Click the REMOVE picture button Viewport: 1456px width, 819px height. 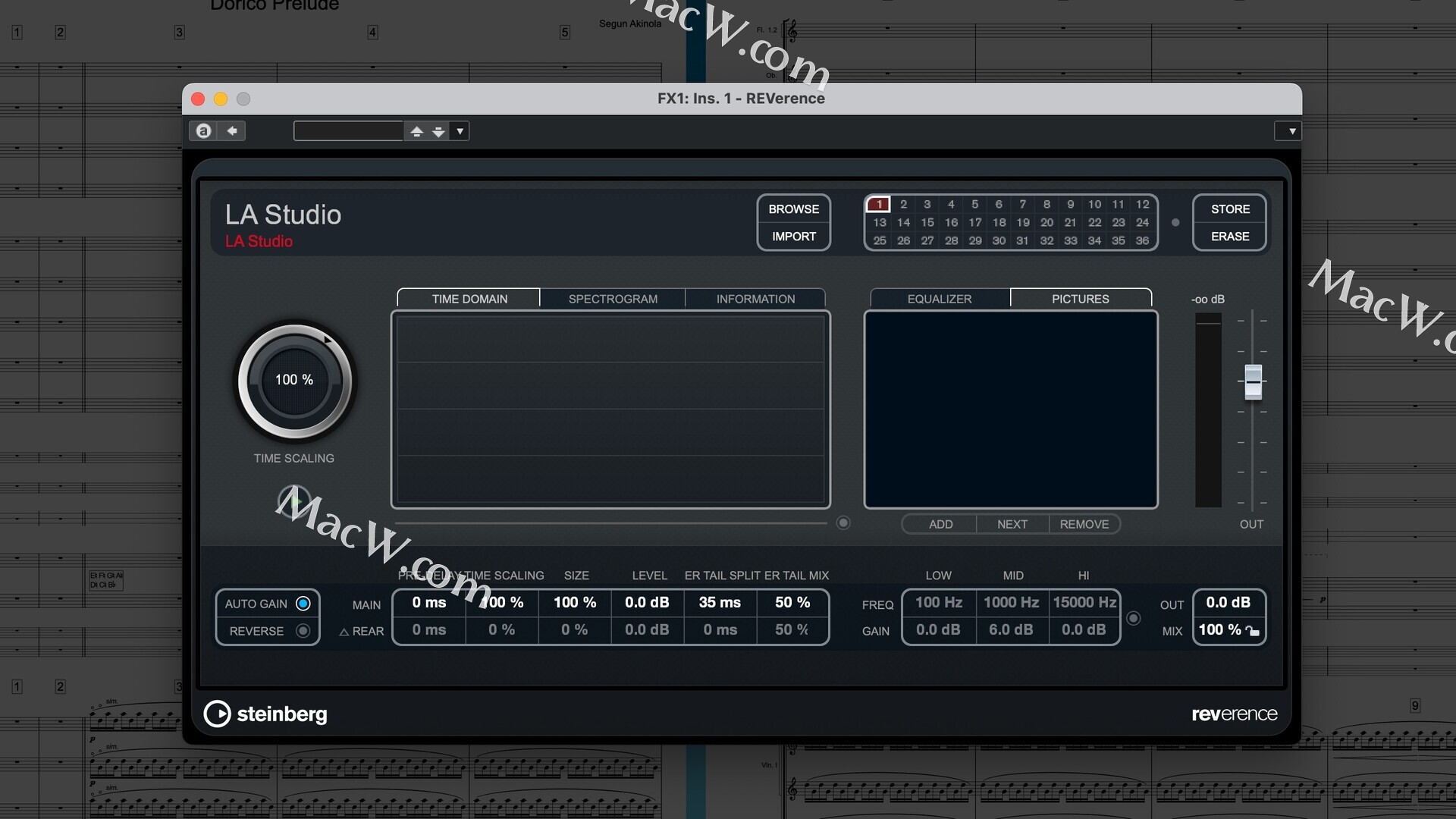tap(1084, 524)
